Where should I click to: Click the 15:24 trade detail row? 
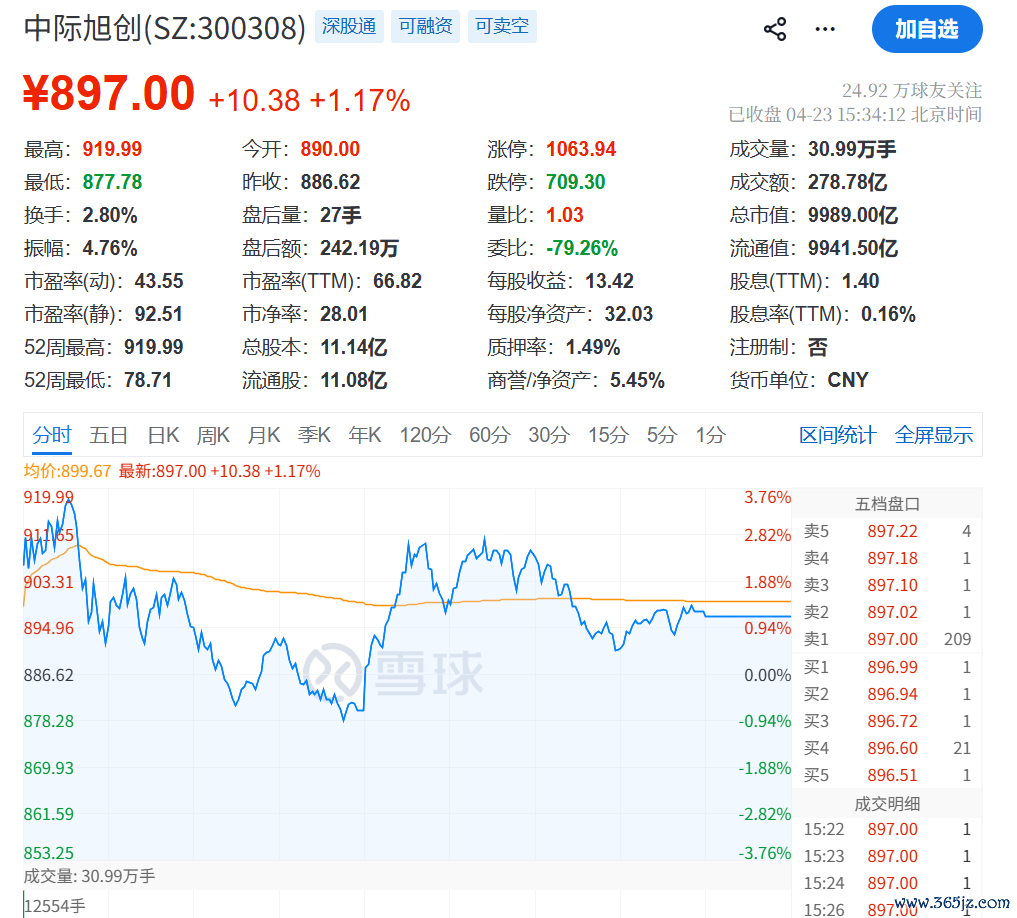[x=887, y=884]
